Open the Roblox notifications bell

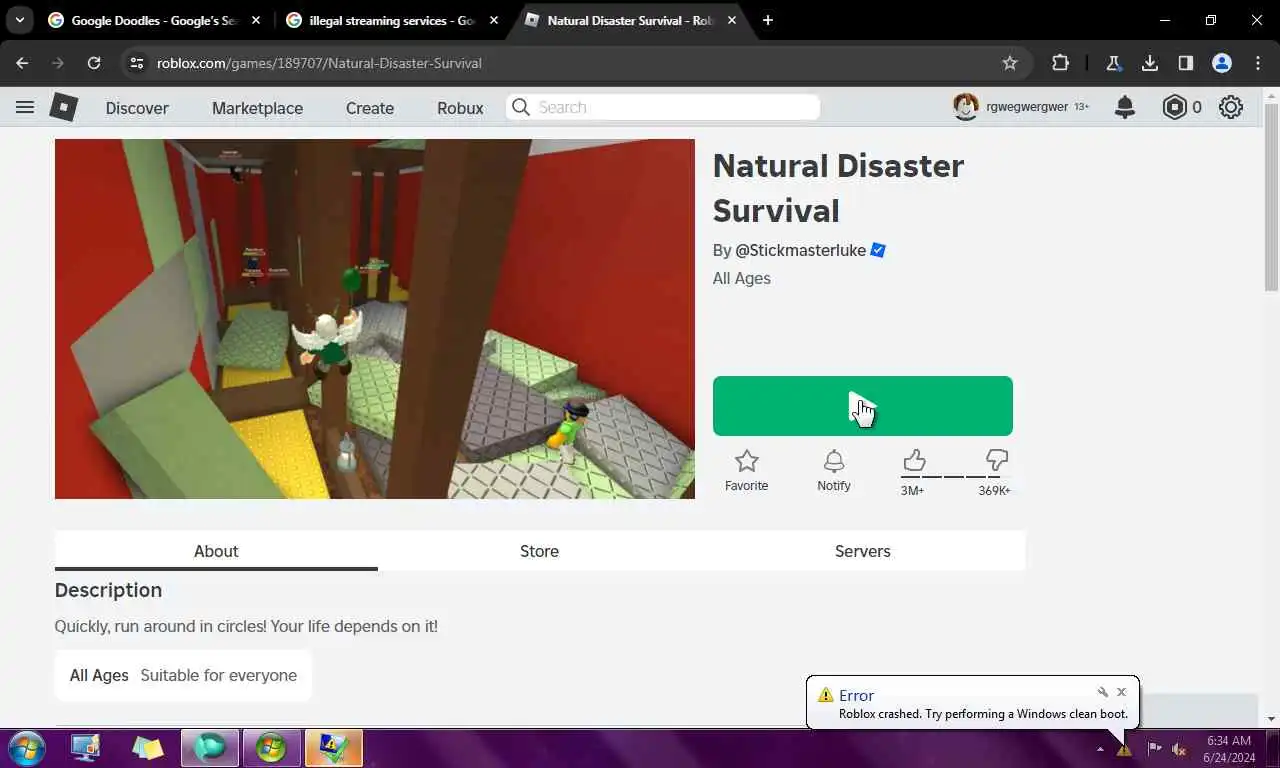pos(1125,107)
